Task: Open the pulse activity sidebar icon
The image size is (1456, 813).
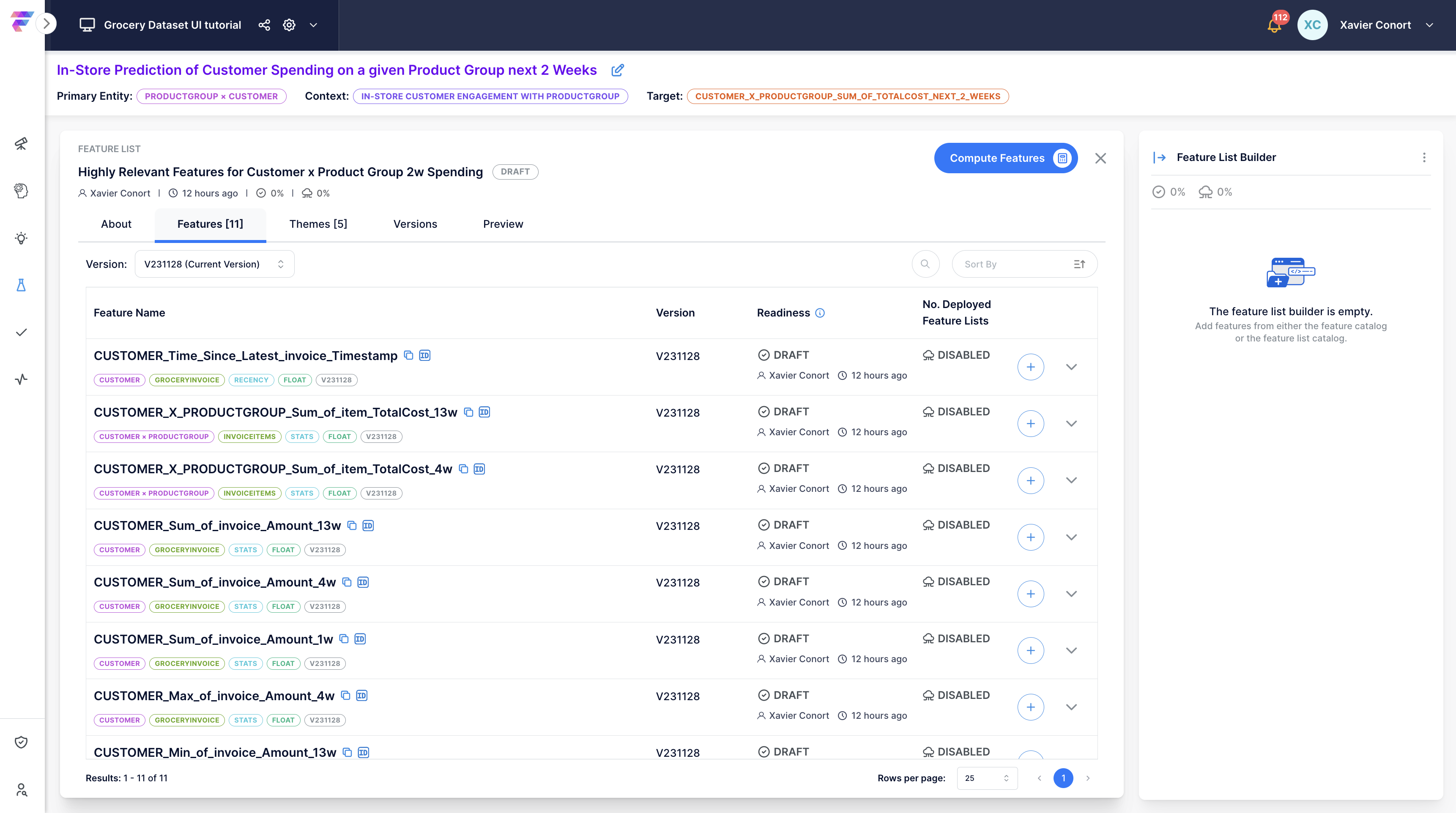Action: tap(21, 379)
